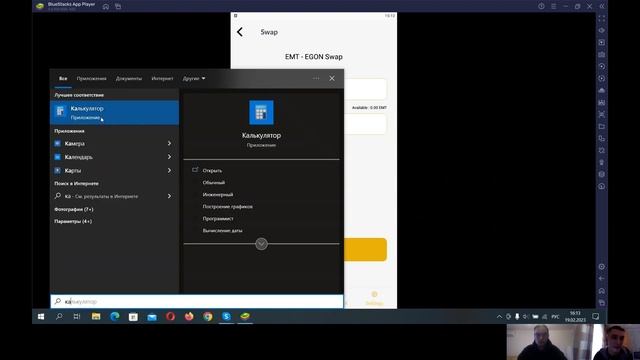The image size is (640, 360).
Task: Switch to Skype on taskbar
Action: (226, 316)
